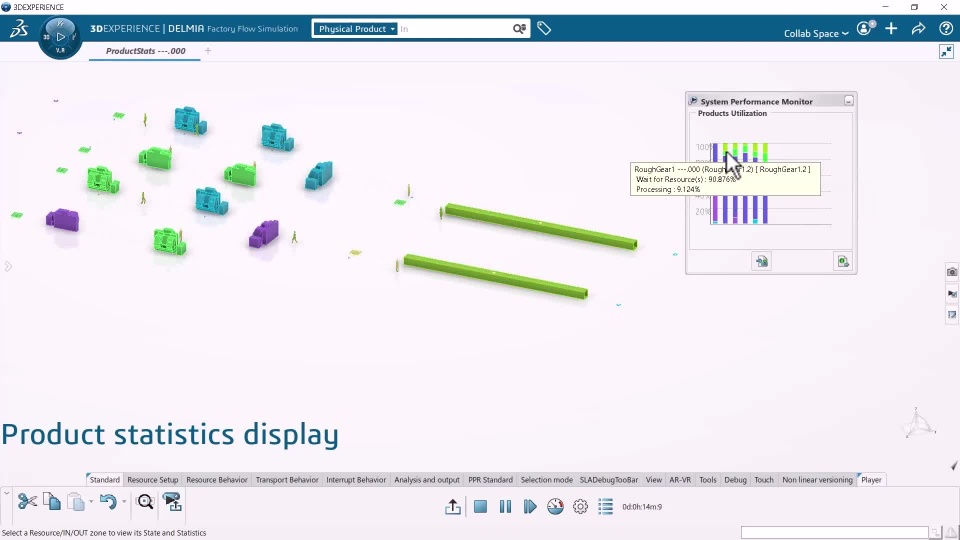Viewport: 960px width, 540px height.
Task: Open the Transport Behavior tab
Action: tap(287, 480)
